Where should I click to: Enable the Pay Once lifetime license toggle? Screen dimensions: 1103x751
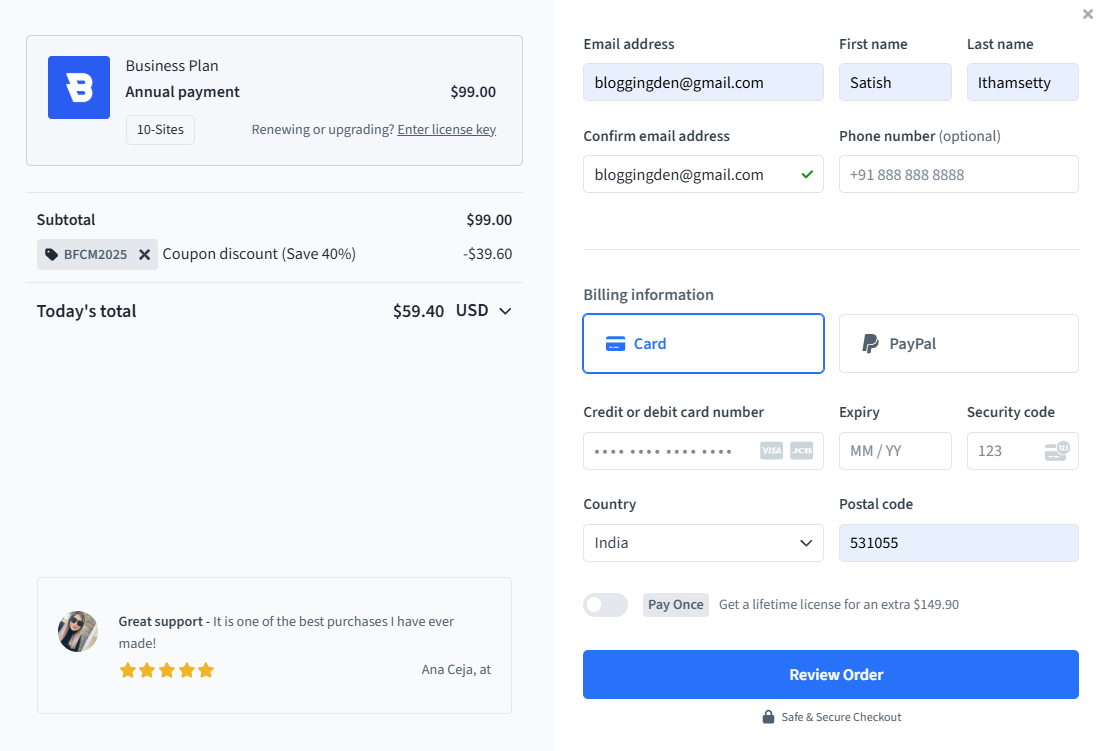(605, 604)
